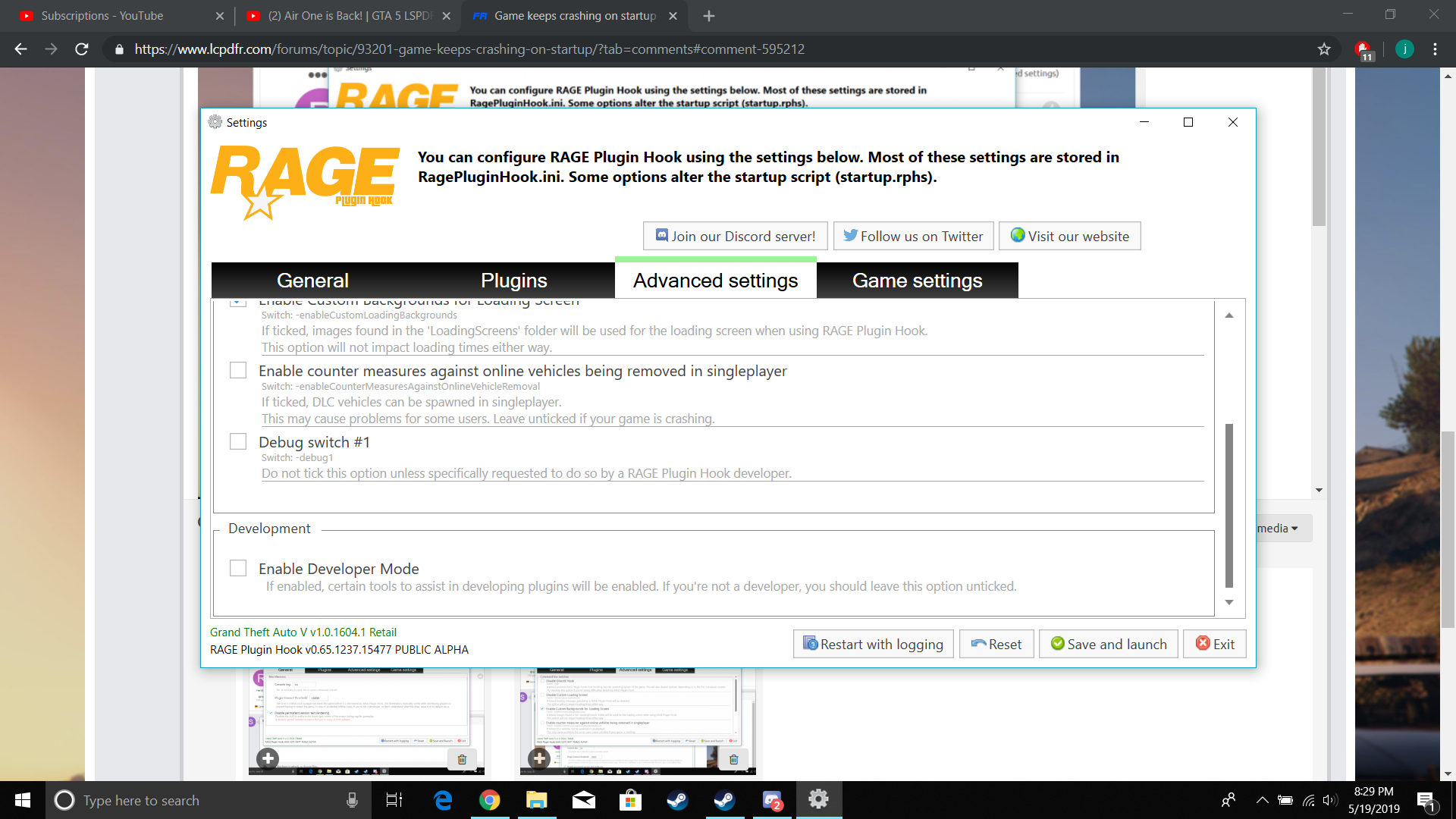Toggle Enable Developer Mode checkbox
1456x819 pixels.
(238, 568)
